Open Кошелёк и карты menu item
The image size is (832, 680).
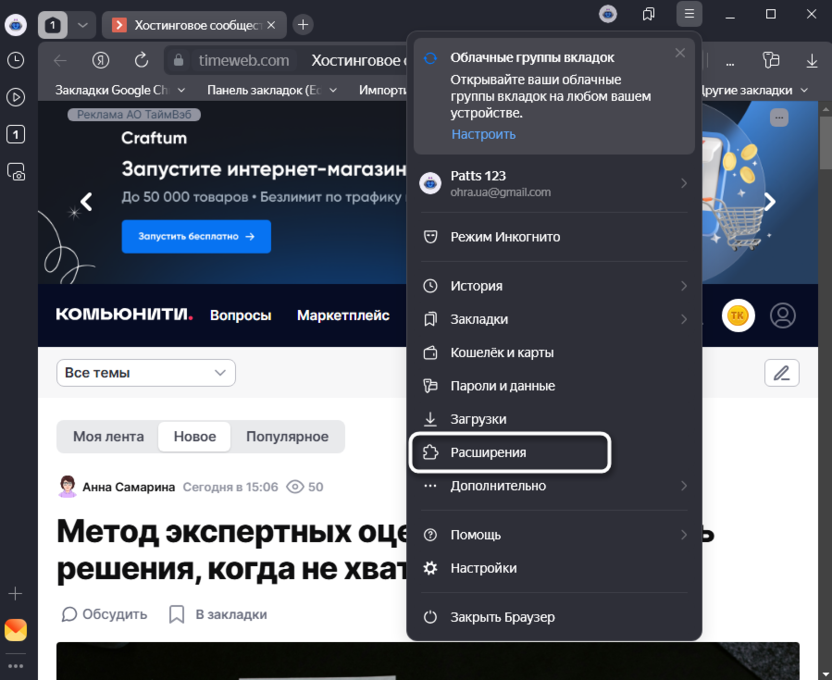[554, 353]
